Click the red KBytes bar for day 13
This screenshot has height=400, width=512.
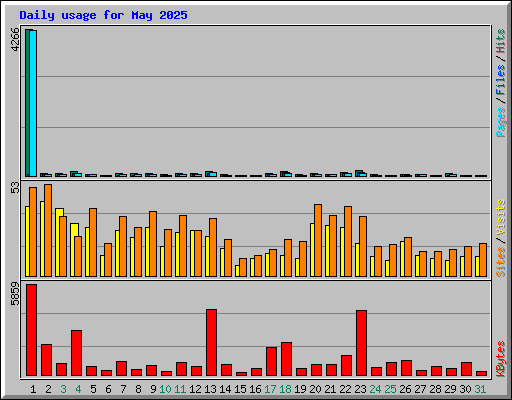tap(211, 343)
